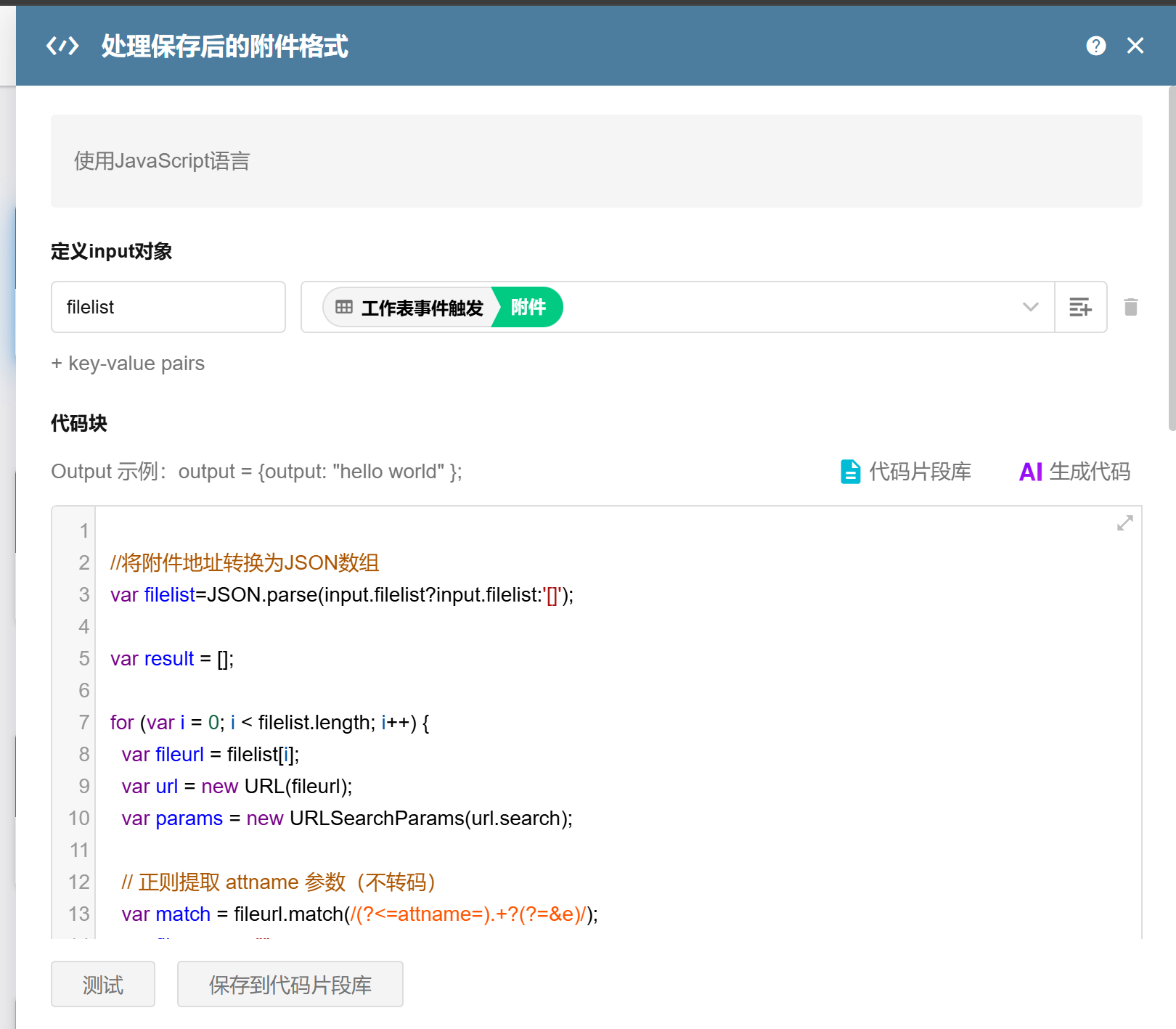Click the 使用JavaScript语言 description box
Viewport: 1176px width, 1029px height.
click(596, 161)
